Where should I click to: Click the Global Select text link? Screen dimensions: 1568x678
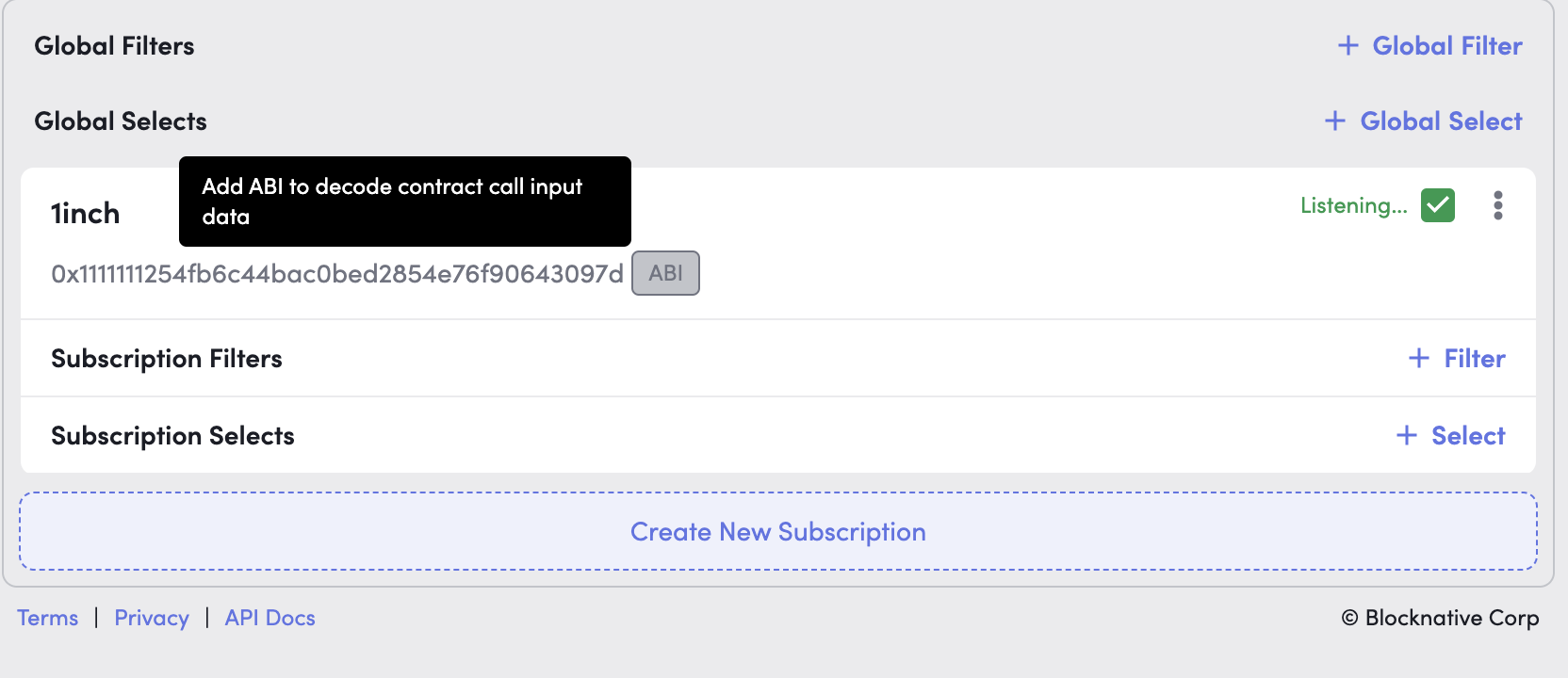tap(1441, 121)
